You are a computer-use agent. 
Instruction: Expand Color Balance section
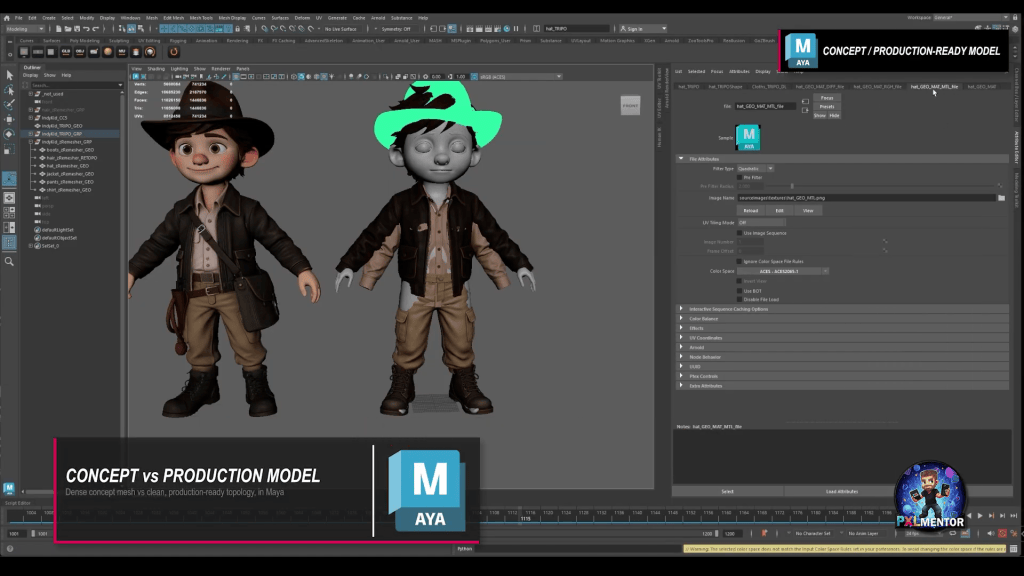pyautogui.click(x=681, y=319)
